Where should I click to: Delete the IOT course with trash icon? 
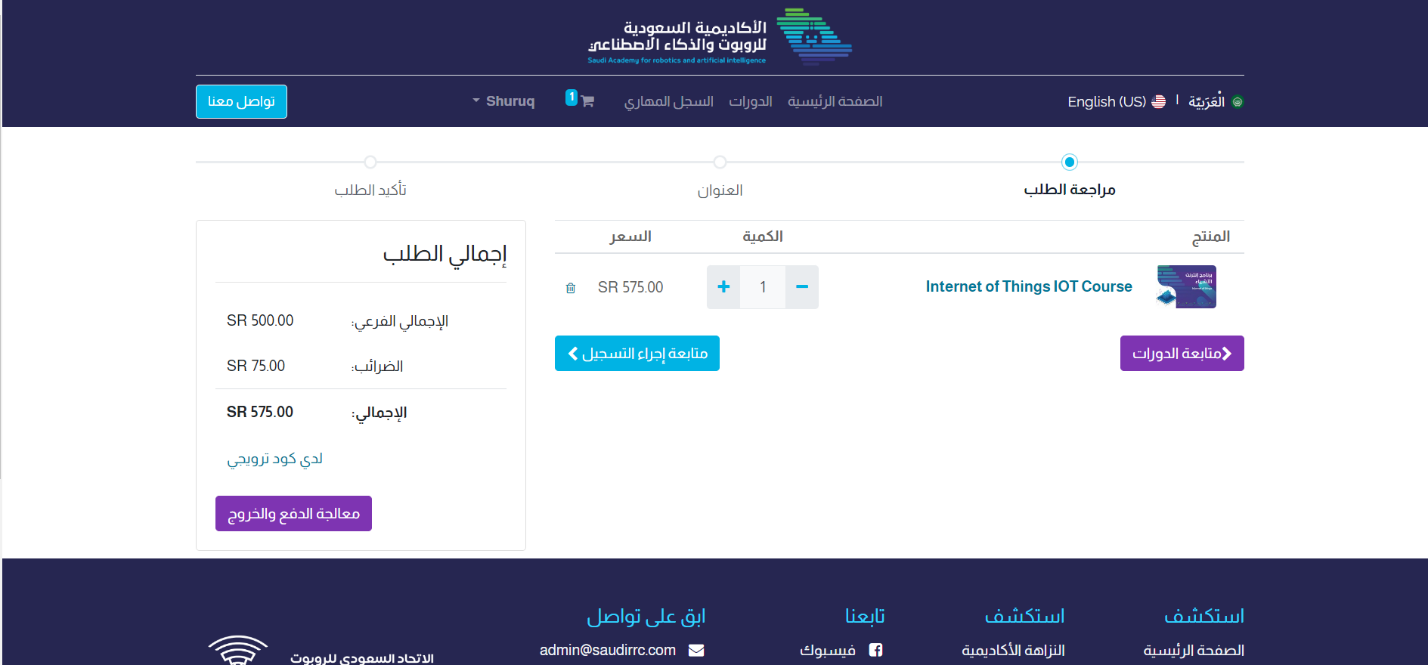point(571,288)
